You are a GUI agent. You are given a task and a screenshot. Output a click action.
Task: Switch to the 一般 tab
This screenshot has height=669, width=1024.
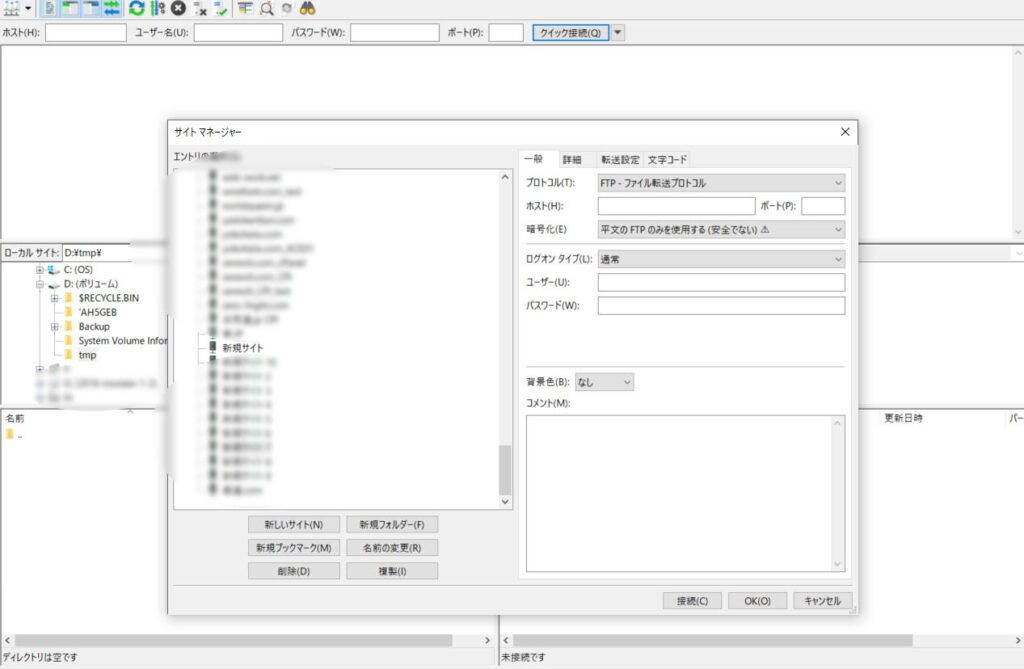tap(534, 159)
